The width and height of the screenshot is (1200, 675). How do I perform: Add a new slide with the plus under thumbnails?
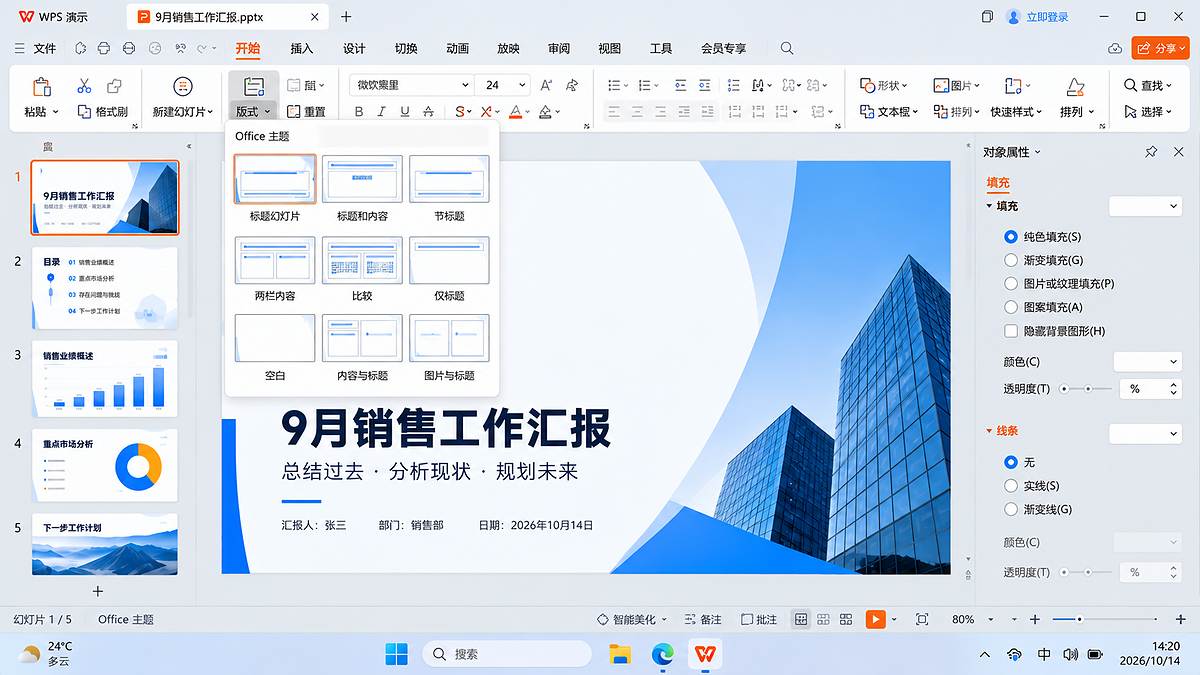click(x=98, y=591)
